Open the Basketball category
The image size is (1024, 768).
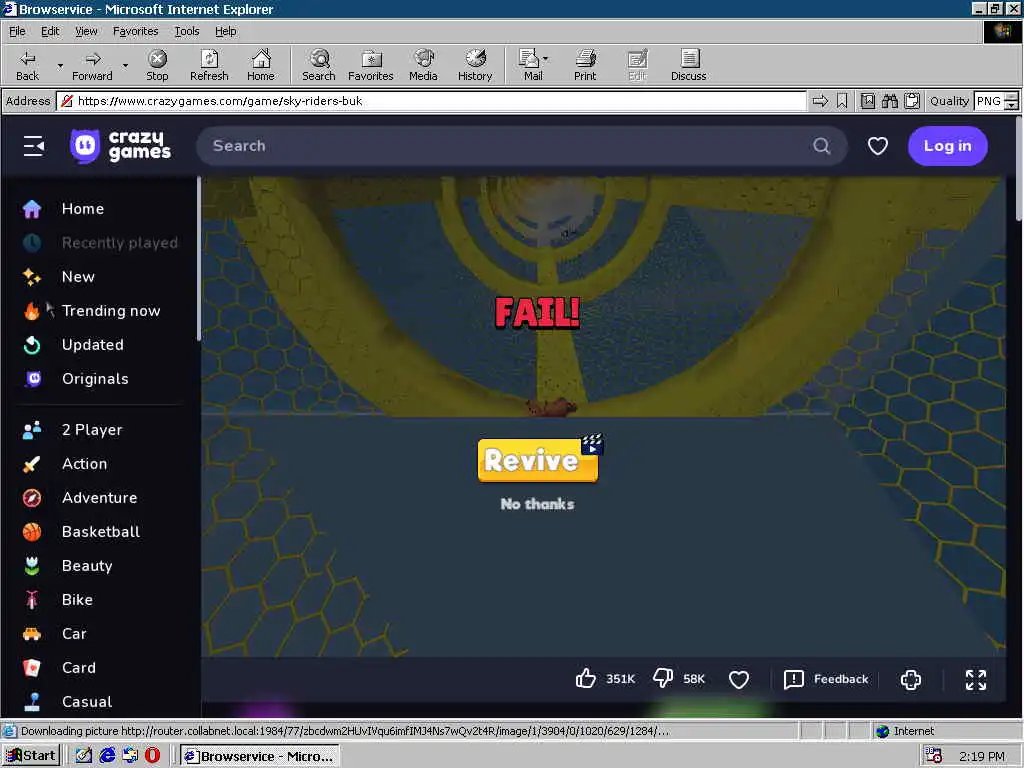[101, 531]
